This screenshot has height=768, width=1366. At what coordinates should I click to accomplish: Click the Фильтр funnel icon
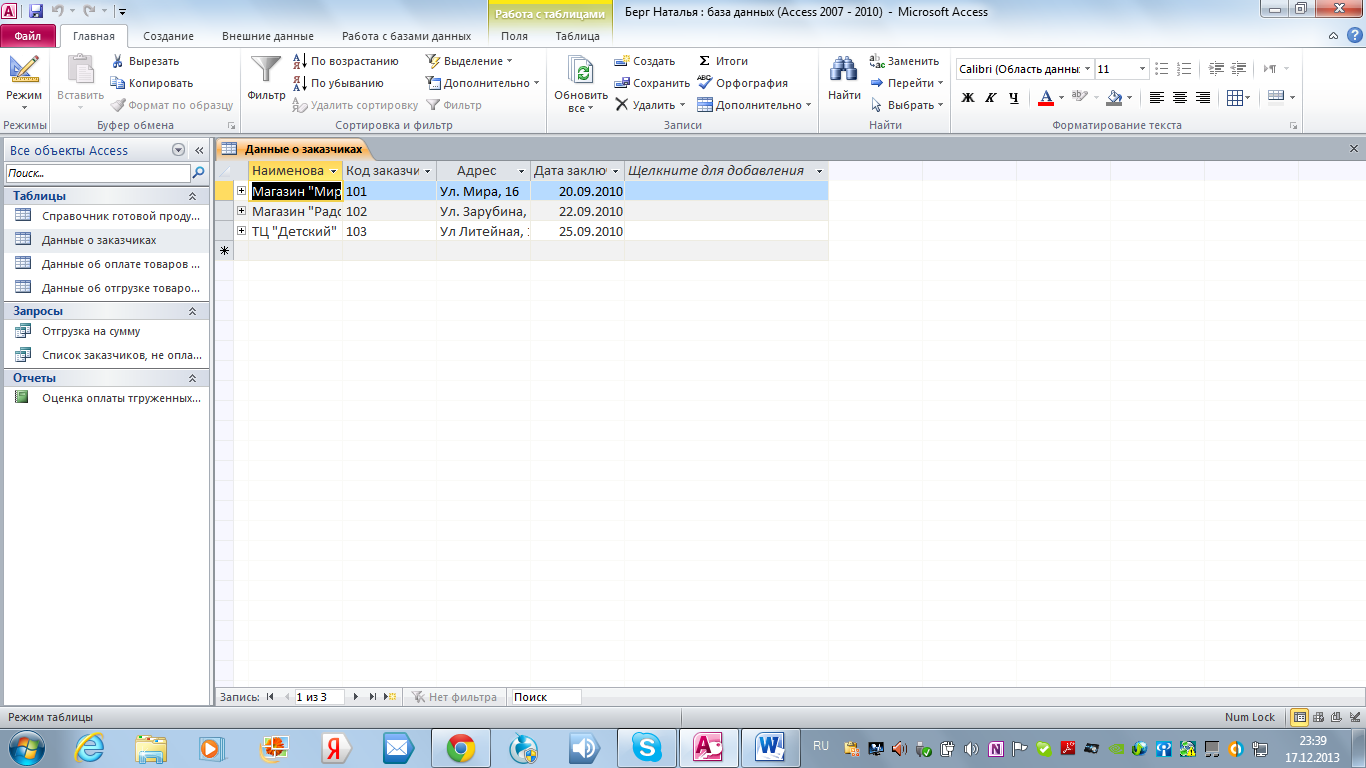[x=266, y=70]
